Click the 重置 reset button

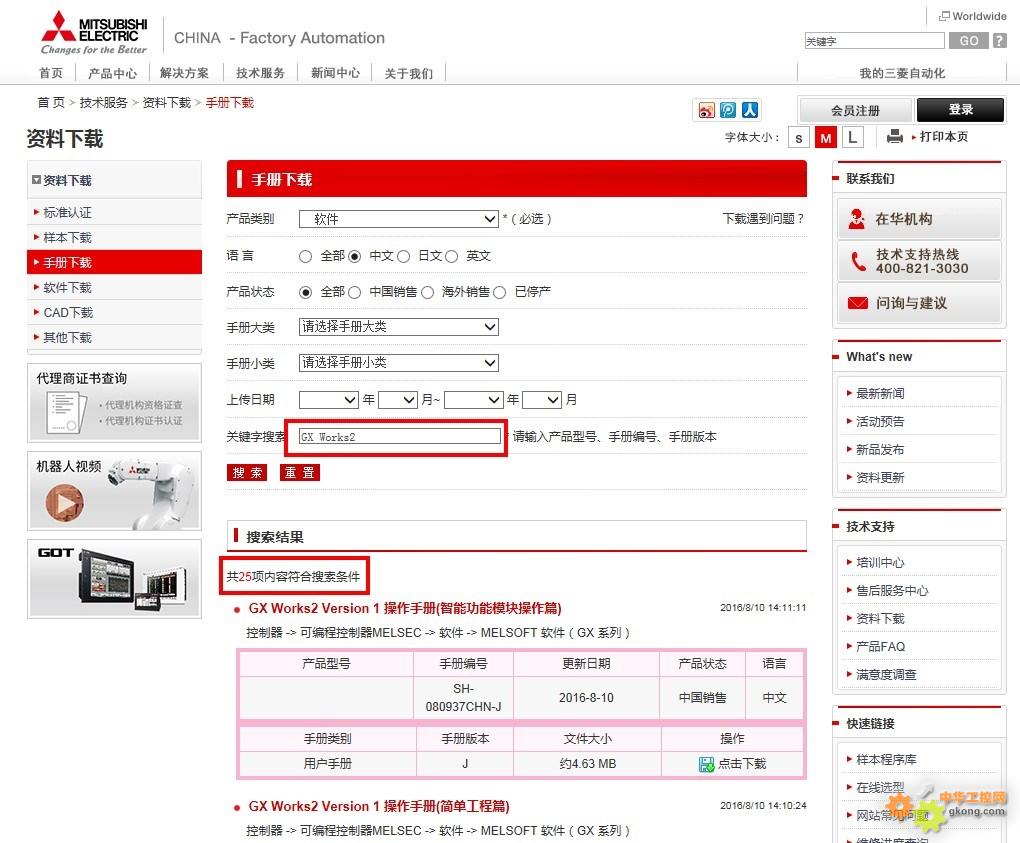coord(300,472)
